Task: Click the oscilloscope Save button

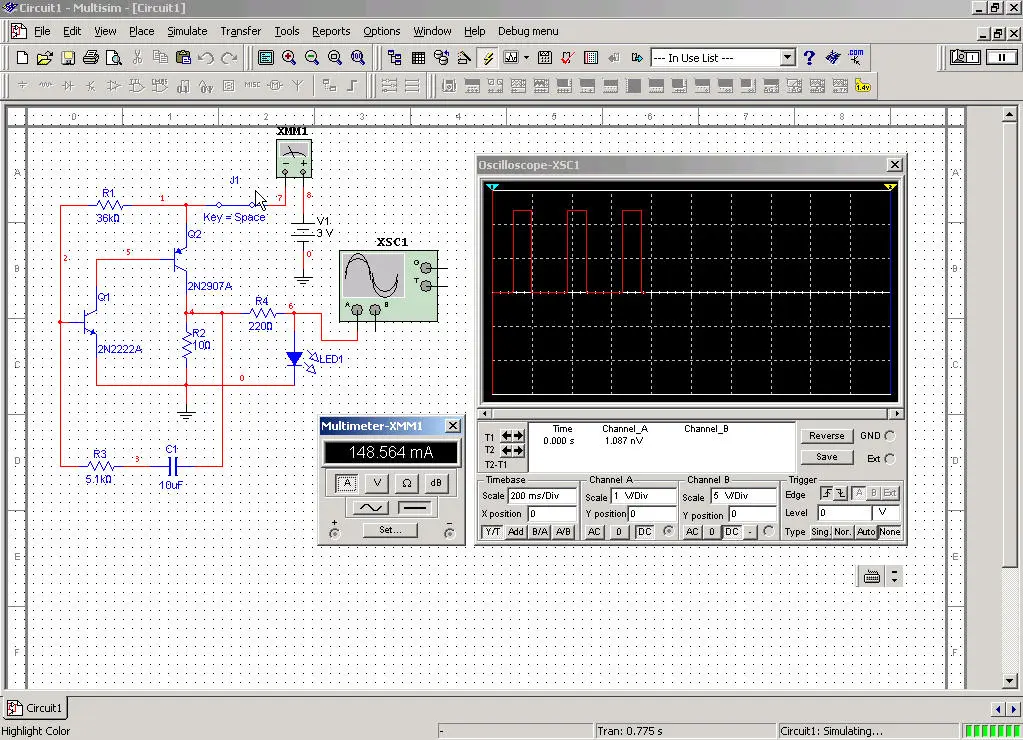Action: [827, 457]
